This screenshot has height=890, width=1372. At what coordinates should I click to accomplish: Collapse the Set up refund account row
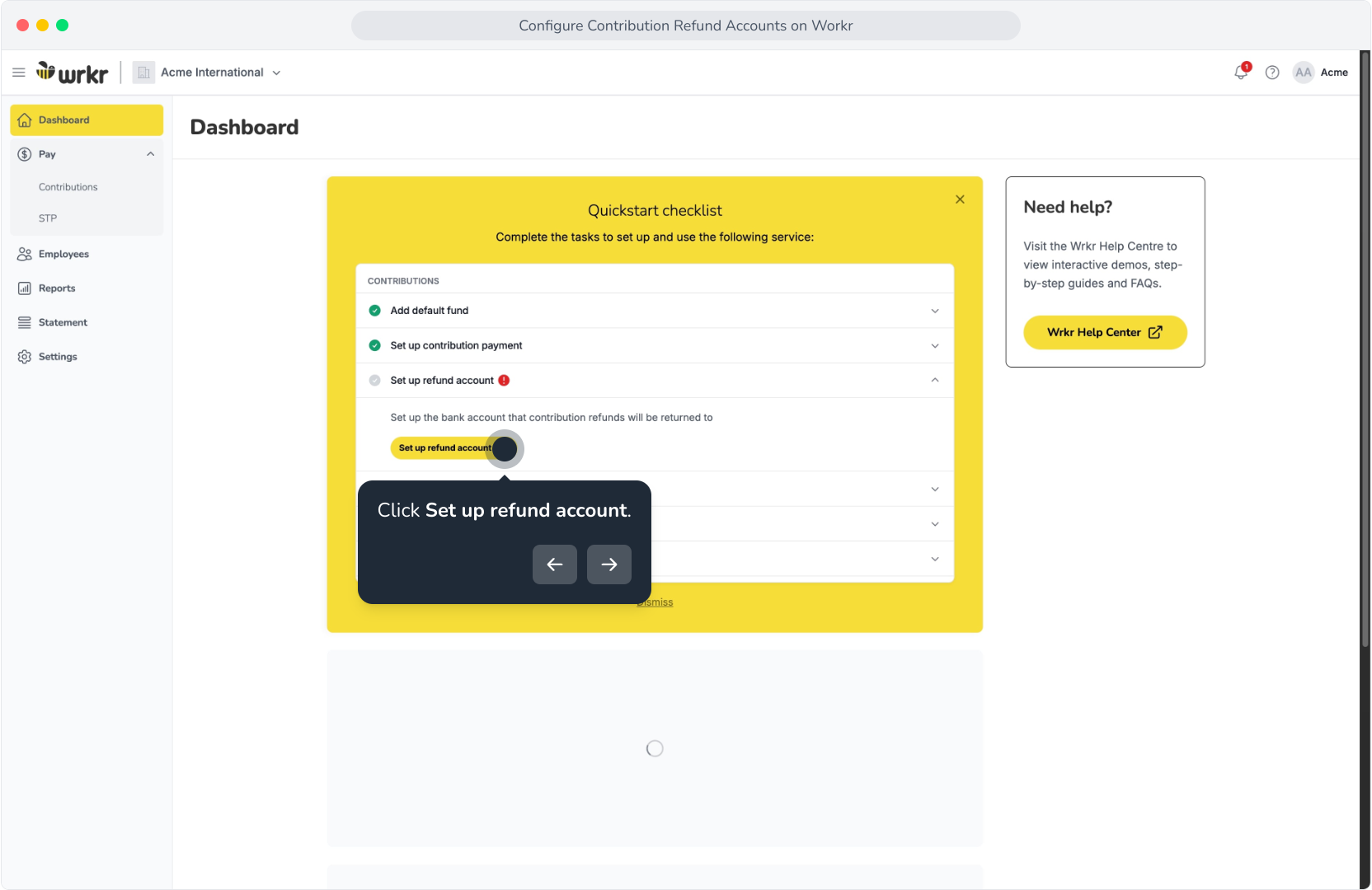click(935, 380)
